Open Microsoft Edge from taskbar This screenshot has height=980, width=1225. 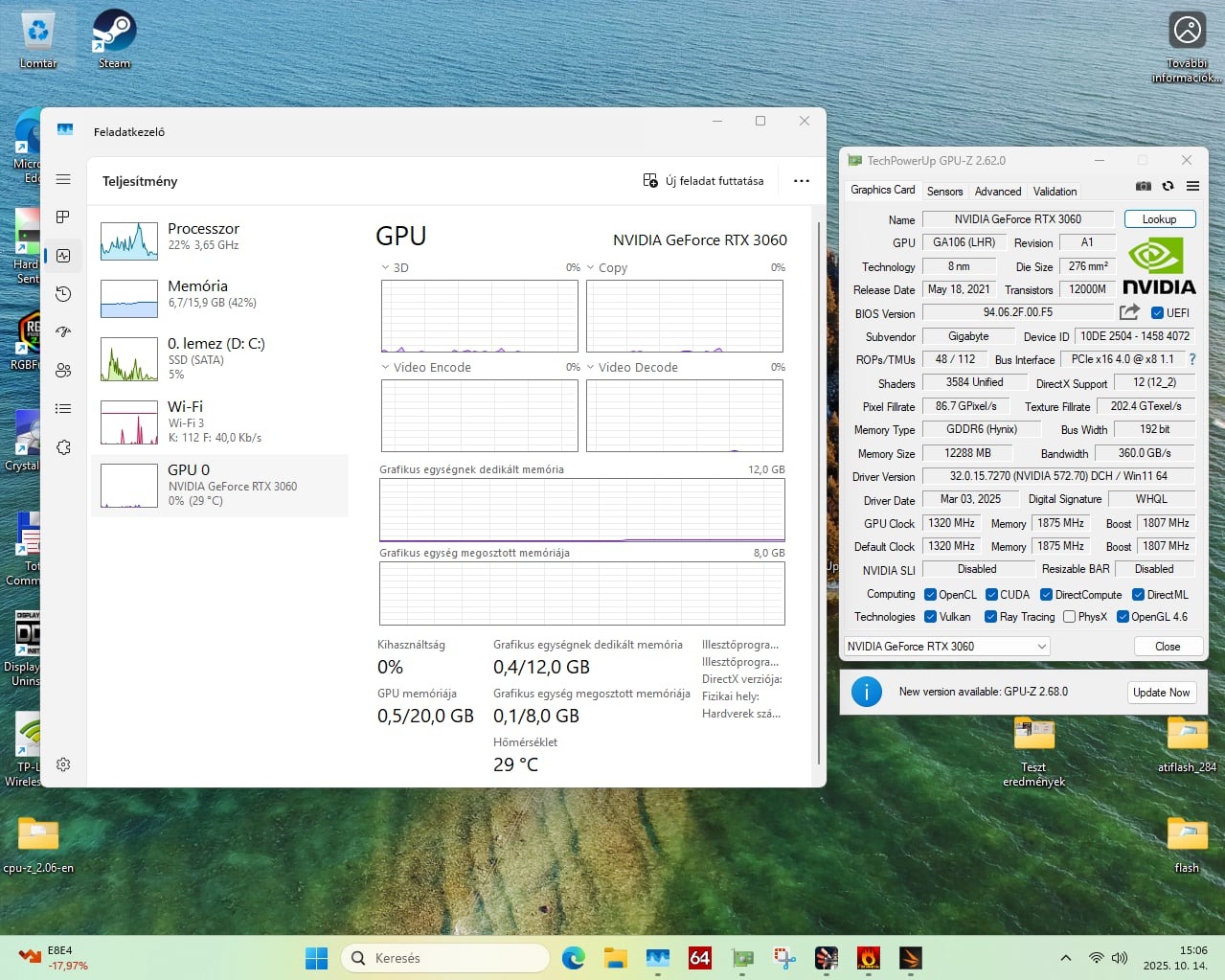coord(574,958)
